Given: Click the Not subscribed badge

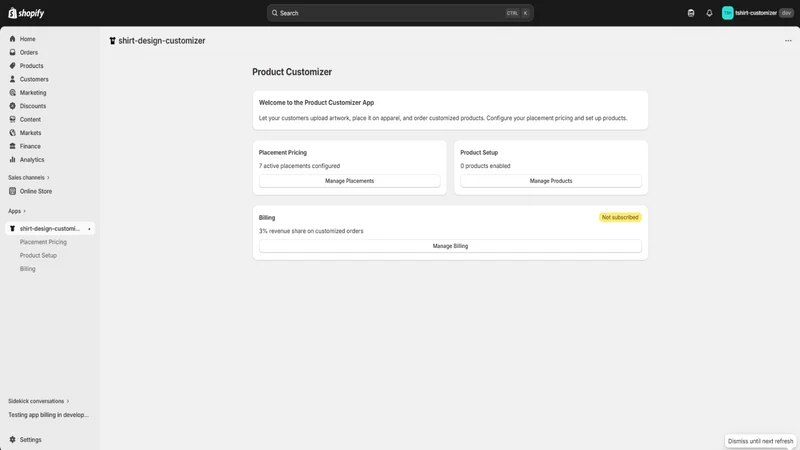Looking at the screenshot, I should tap(620, 217).
